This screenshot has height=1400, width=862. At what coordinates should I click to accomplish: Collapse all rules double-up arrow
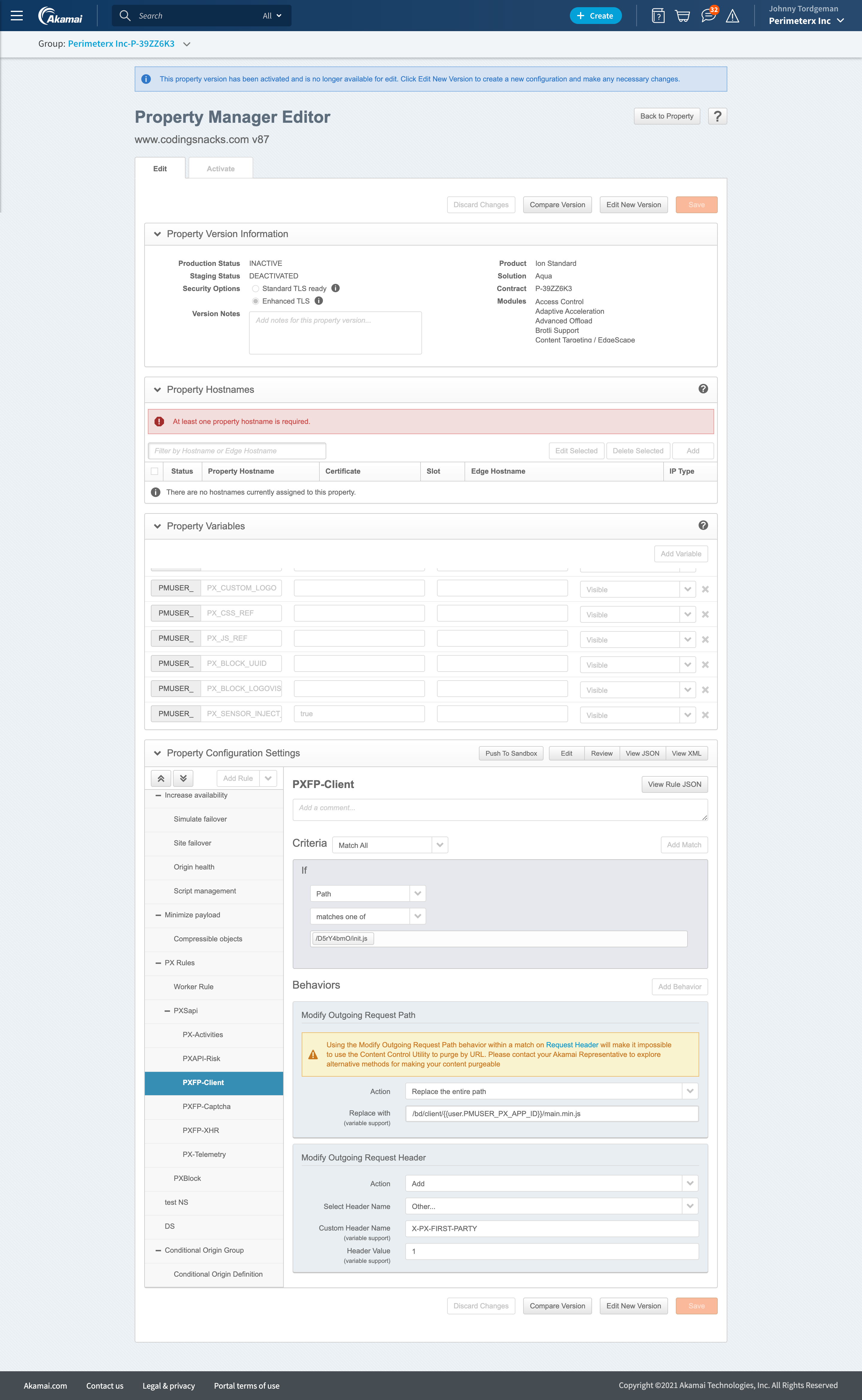(x=161, y=778)
